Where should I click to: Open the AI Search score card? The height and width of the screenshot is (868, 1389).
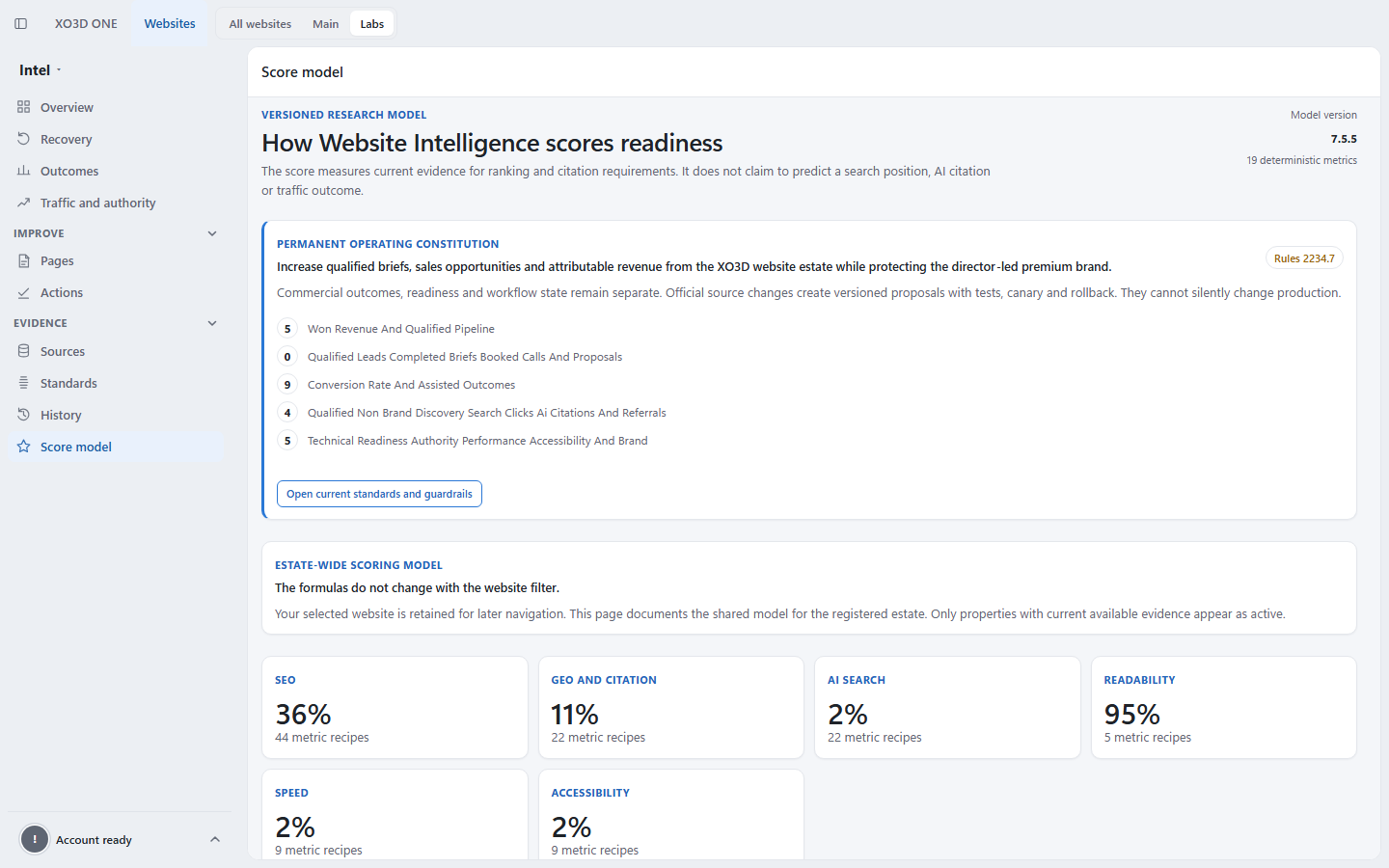947,708
